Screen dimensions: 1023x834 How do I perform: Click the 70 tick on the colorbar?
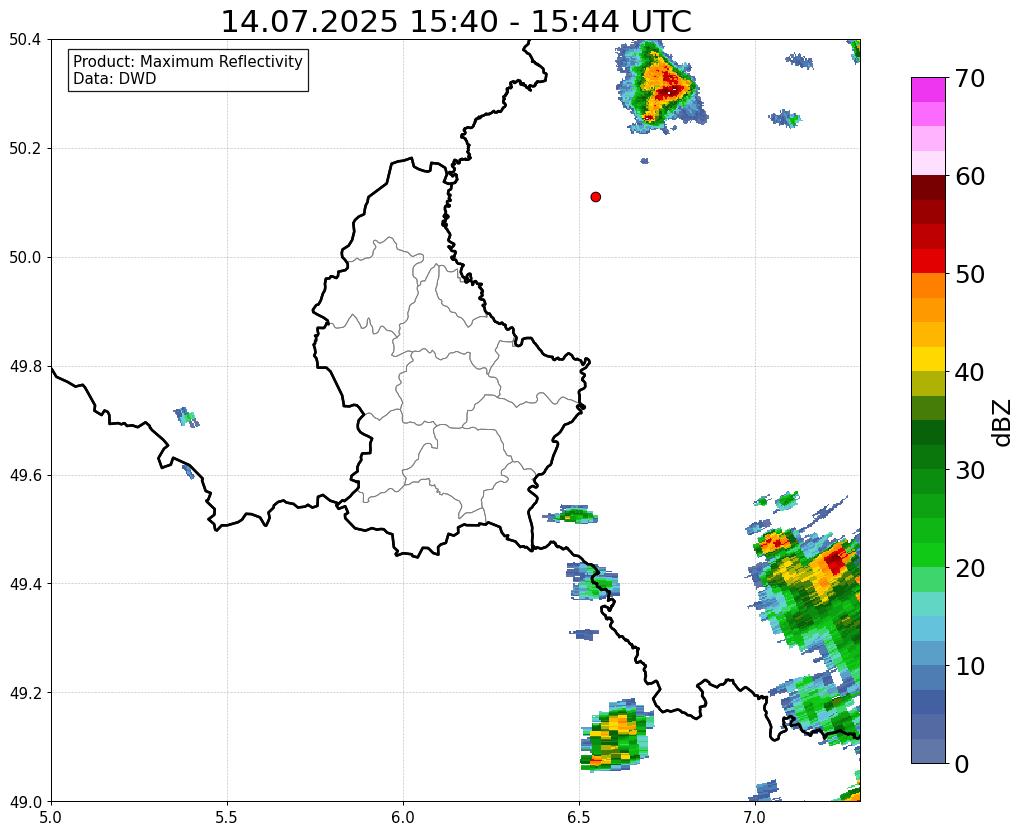(969, 78)
